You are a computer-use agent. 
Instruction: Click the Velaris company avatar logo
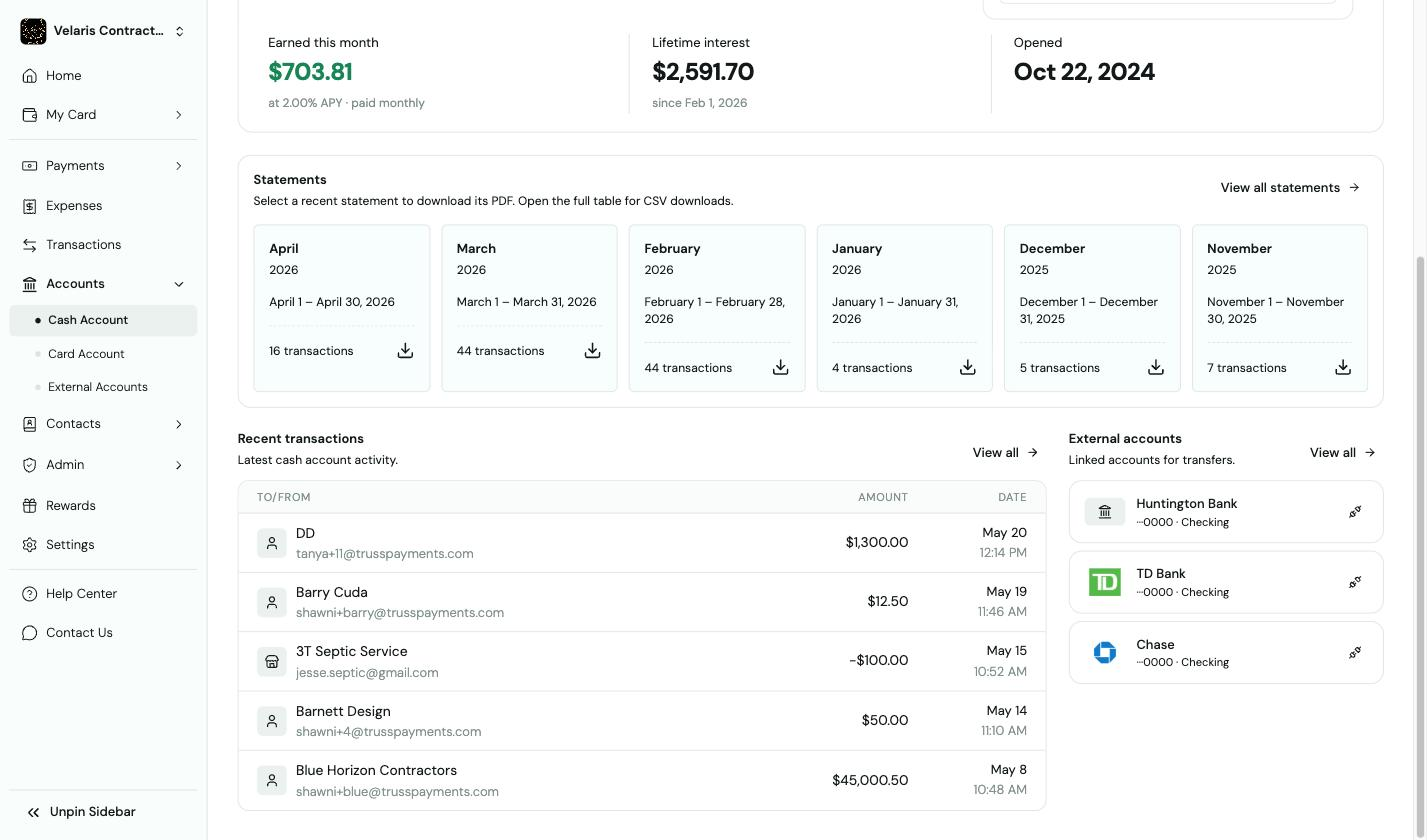point(33,31)
